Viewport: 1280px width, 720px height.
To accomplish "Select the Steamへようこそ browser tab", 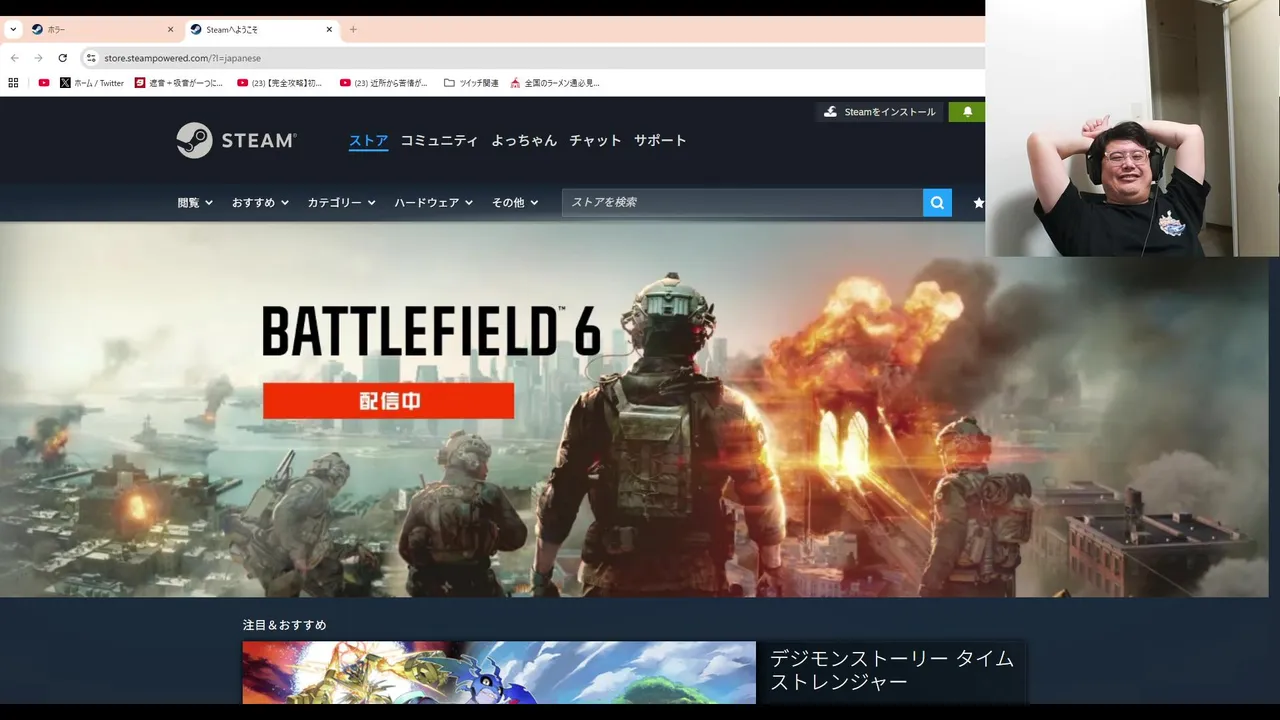I will 261,29.
